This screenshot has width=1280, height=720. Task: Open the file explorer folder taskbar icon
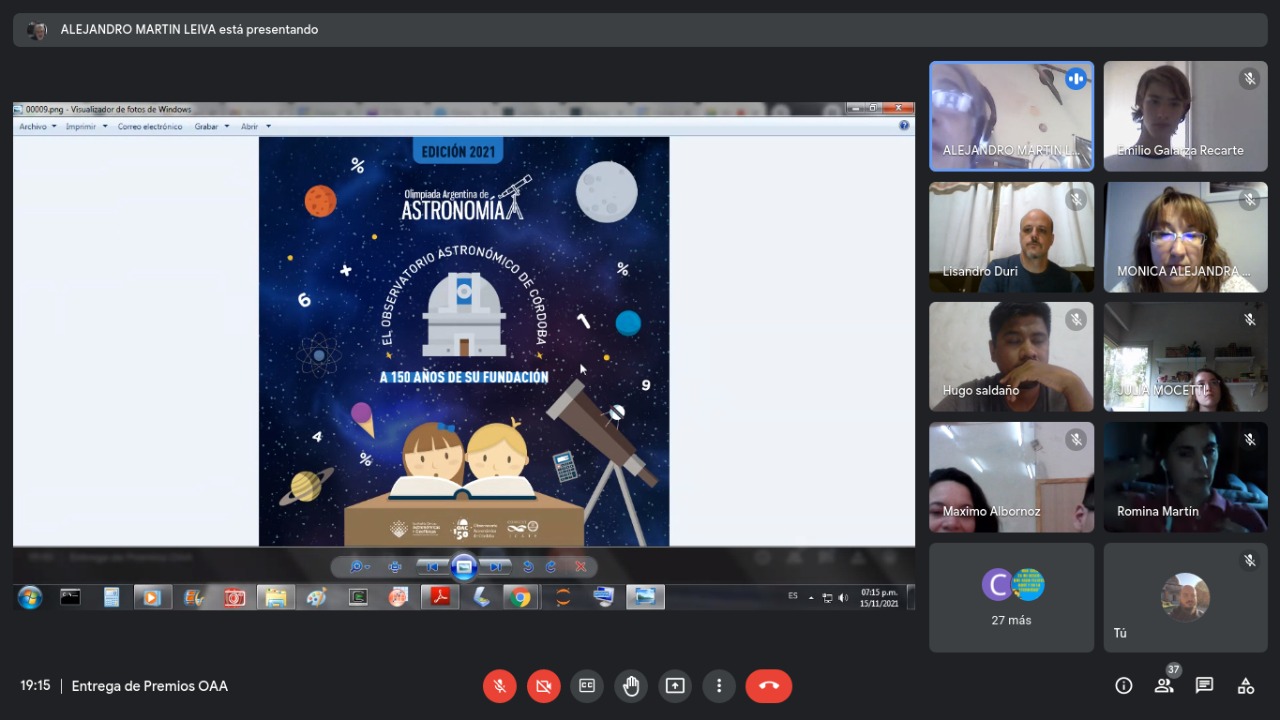(275, 598)
